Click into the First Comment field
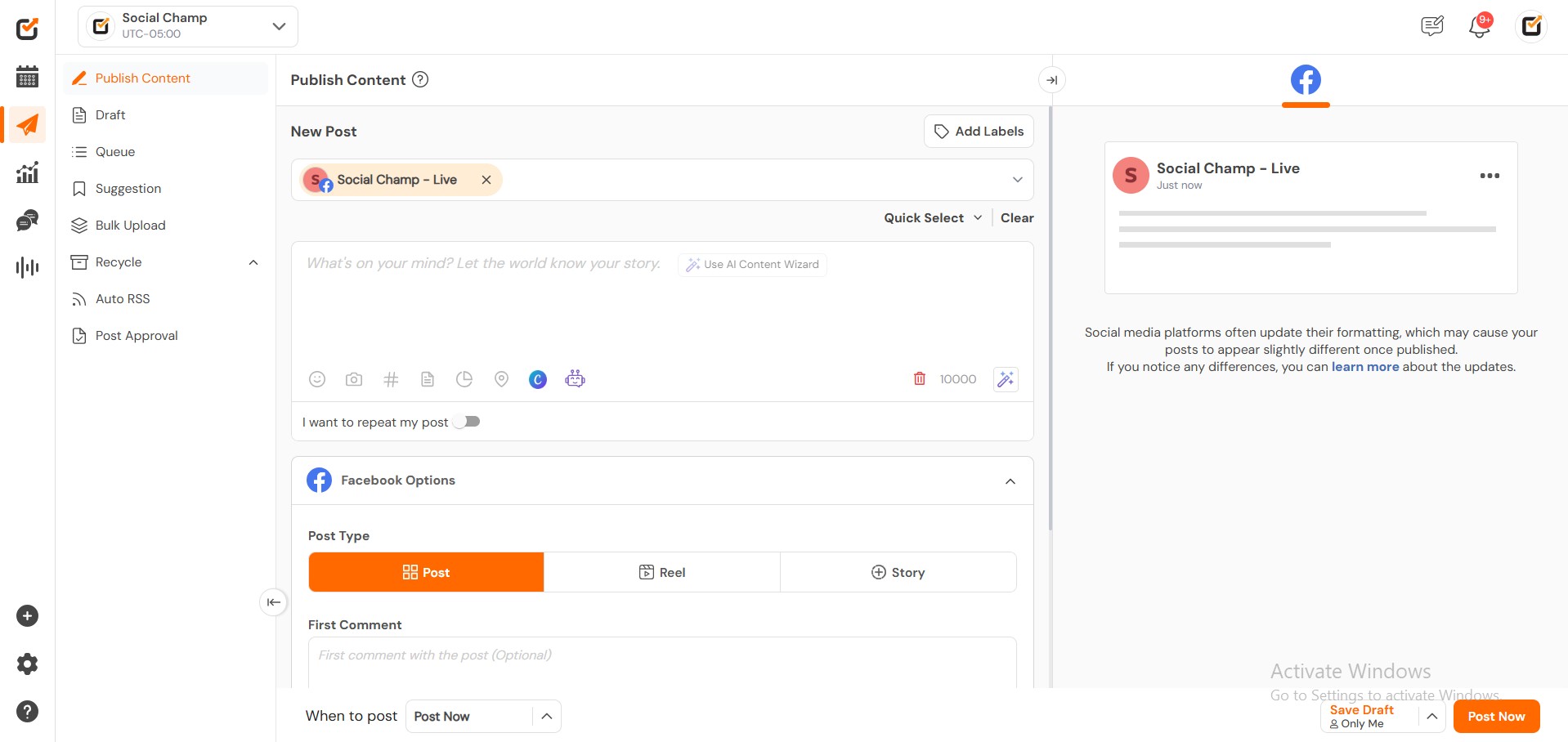 (662, 662)
